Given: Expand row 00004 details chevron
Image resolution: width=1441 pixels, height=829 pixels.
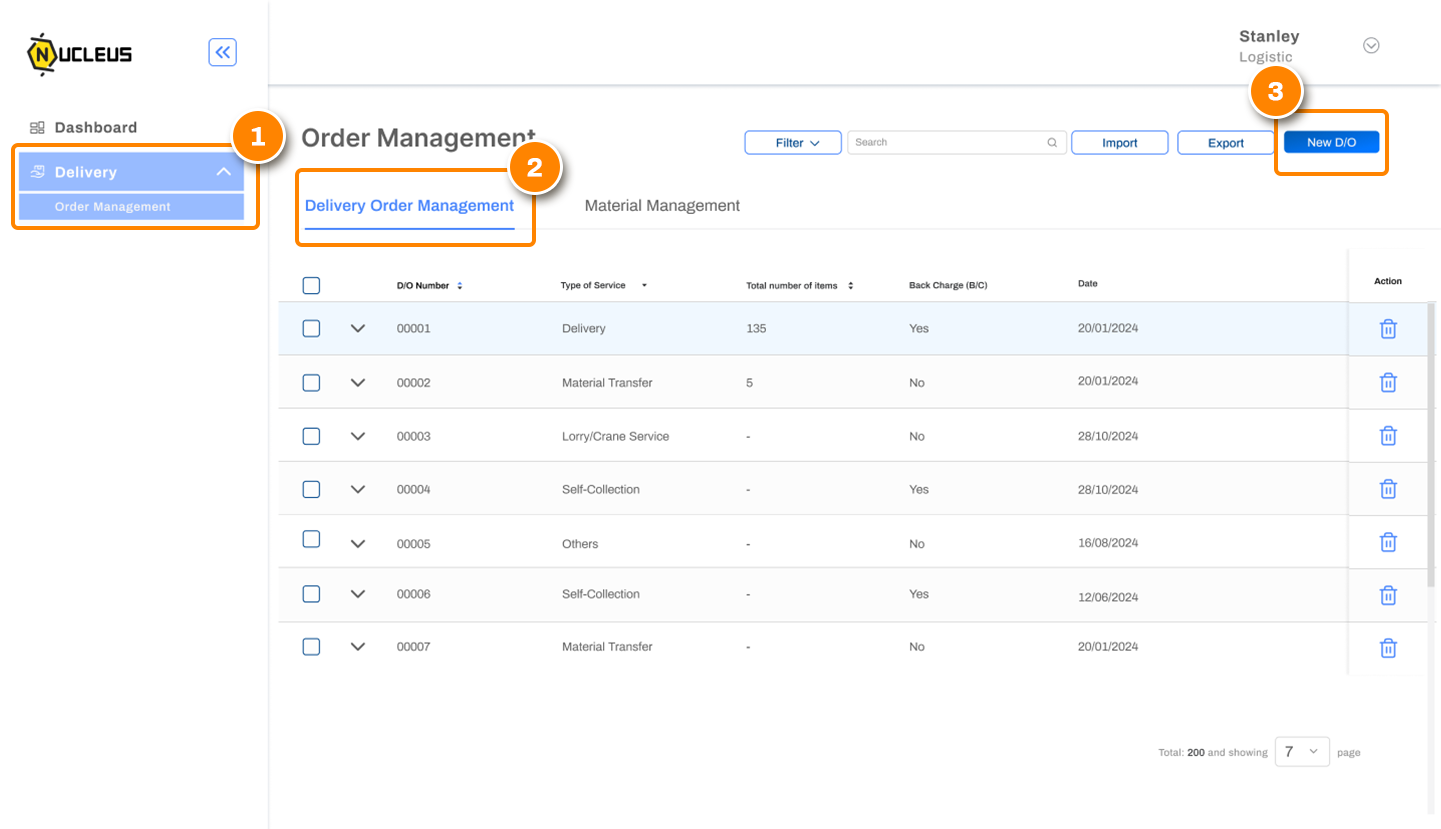Looking at the screenshot, I should tap(358, 489).
